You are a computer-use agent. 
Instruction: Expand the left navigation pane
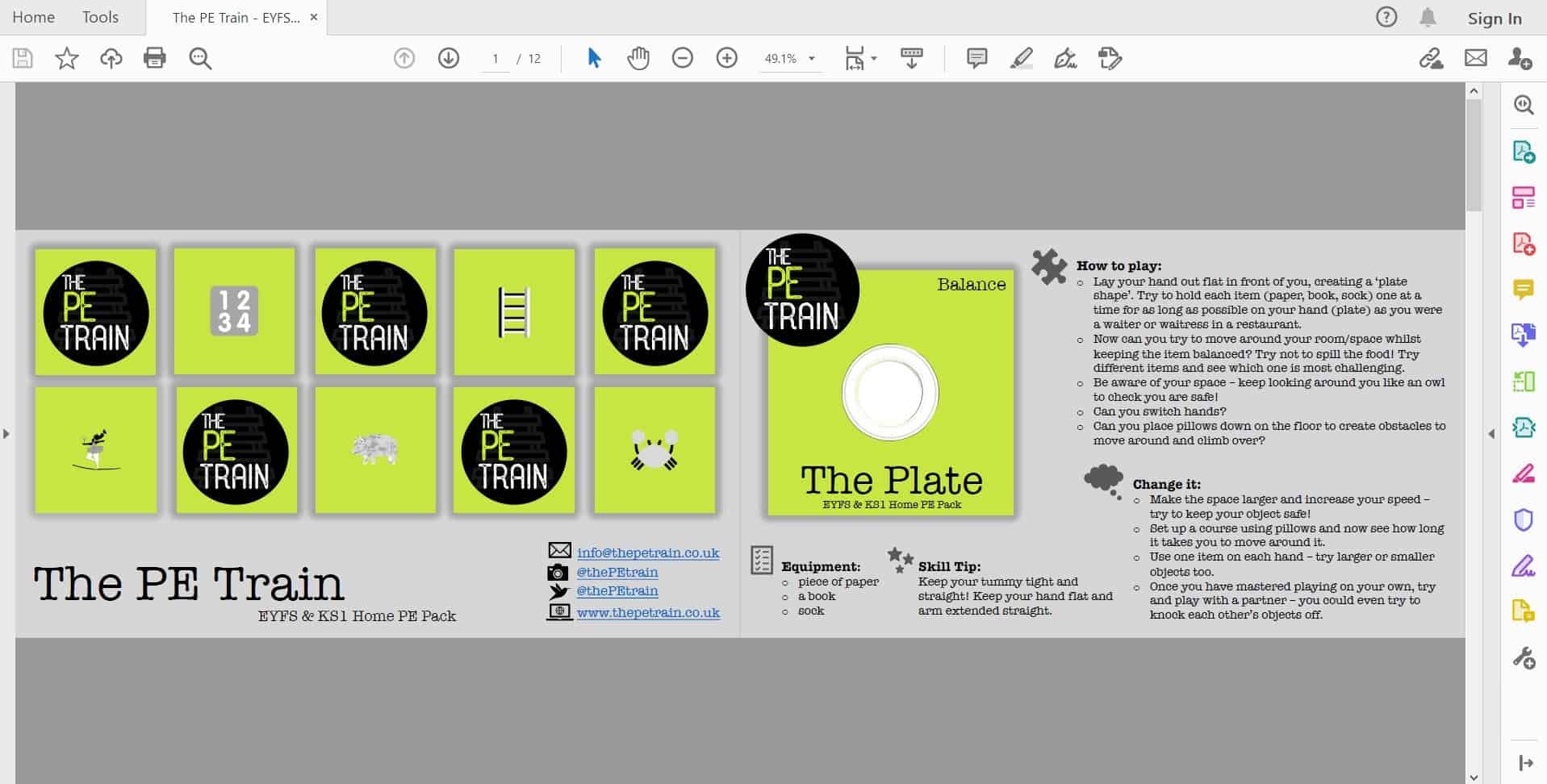(x=6, y=434)
